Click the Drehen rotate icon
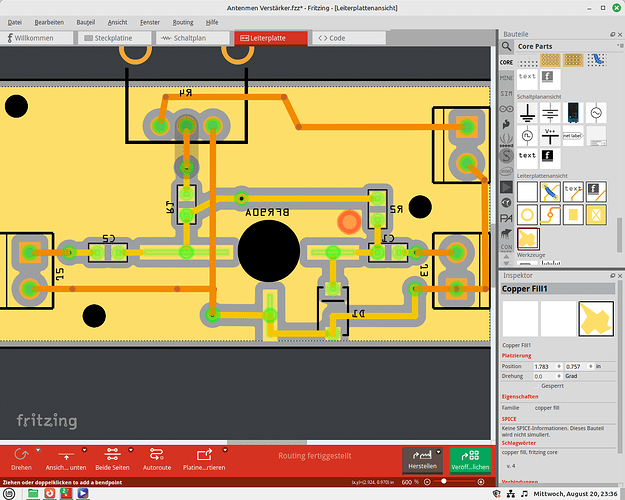The width and height of the screenshot is (625, 500). tap(20, 453)
